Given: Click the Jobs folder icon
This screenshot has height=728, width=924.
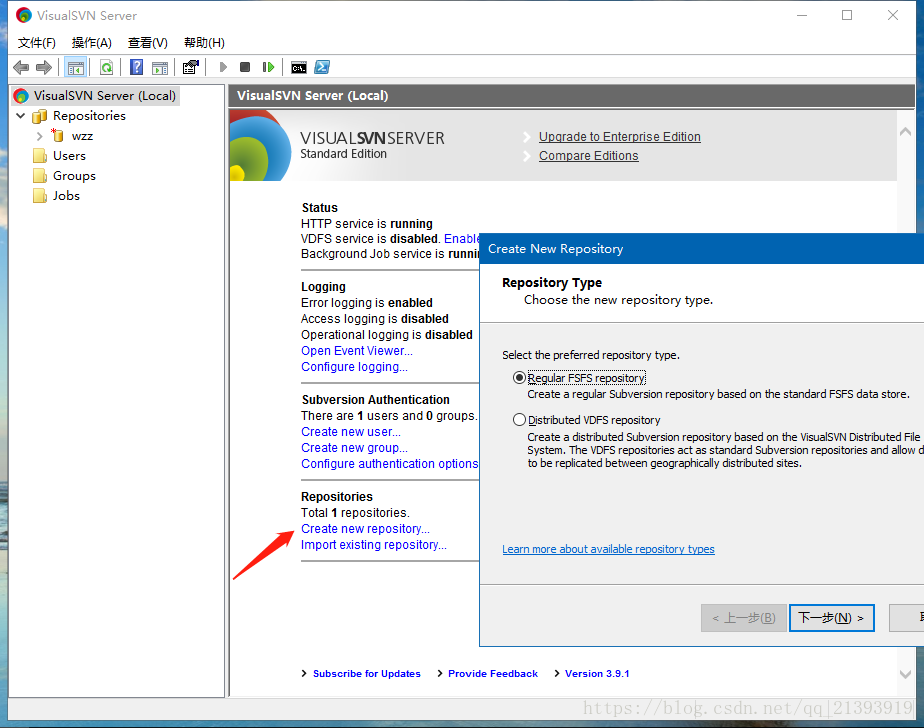Looking at the screenshot, I should pyautogui.click(x=40, y=196).
